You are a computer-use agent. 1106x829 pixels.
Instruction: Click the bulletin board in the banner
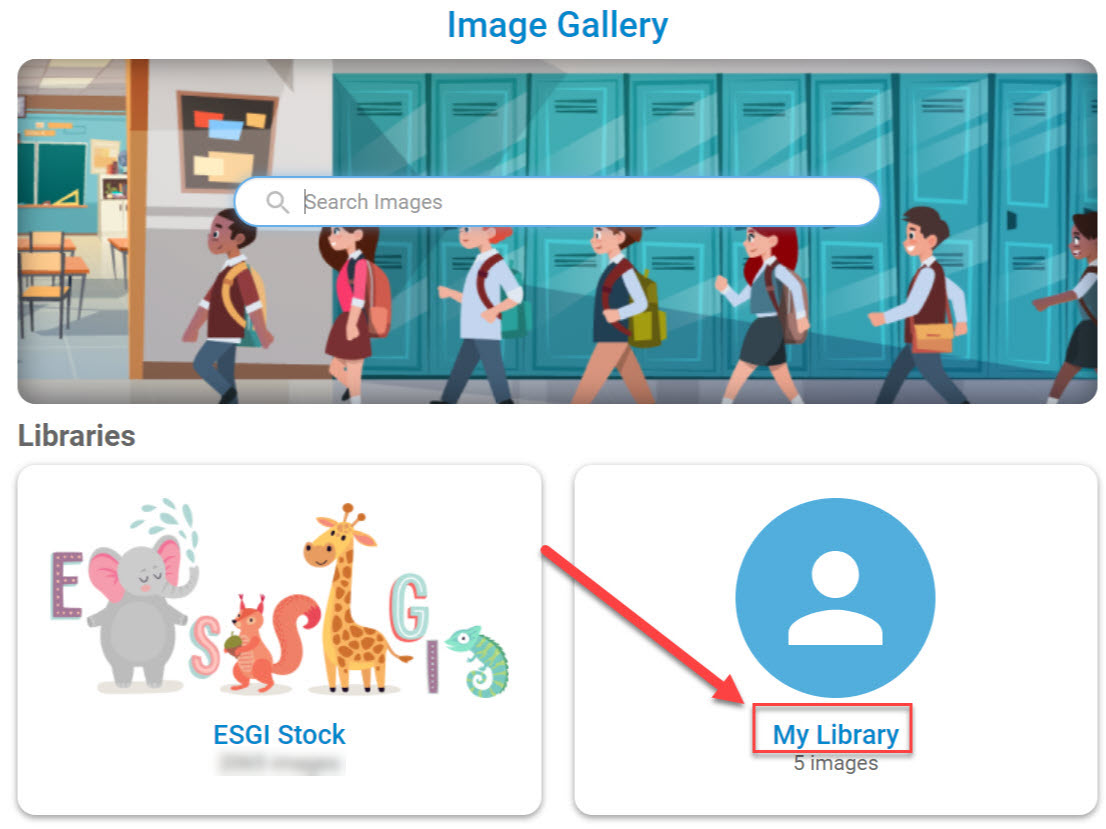click(x=226, y=143)
